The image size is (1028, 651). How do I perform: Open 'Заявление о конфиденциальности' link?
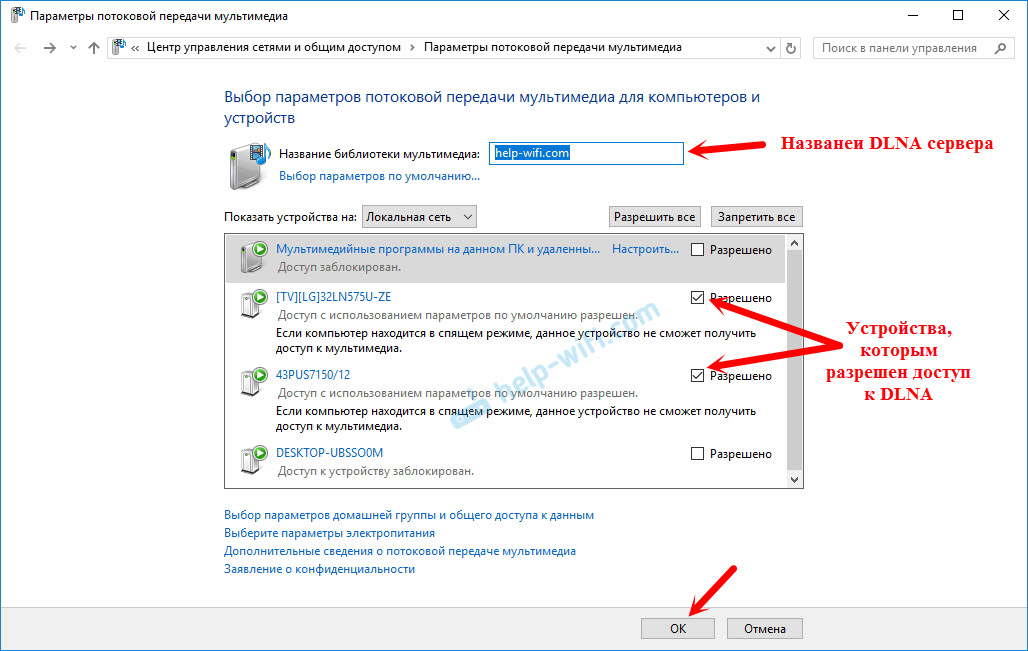click(x=319, y=569)
